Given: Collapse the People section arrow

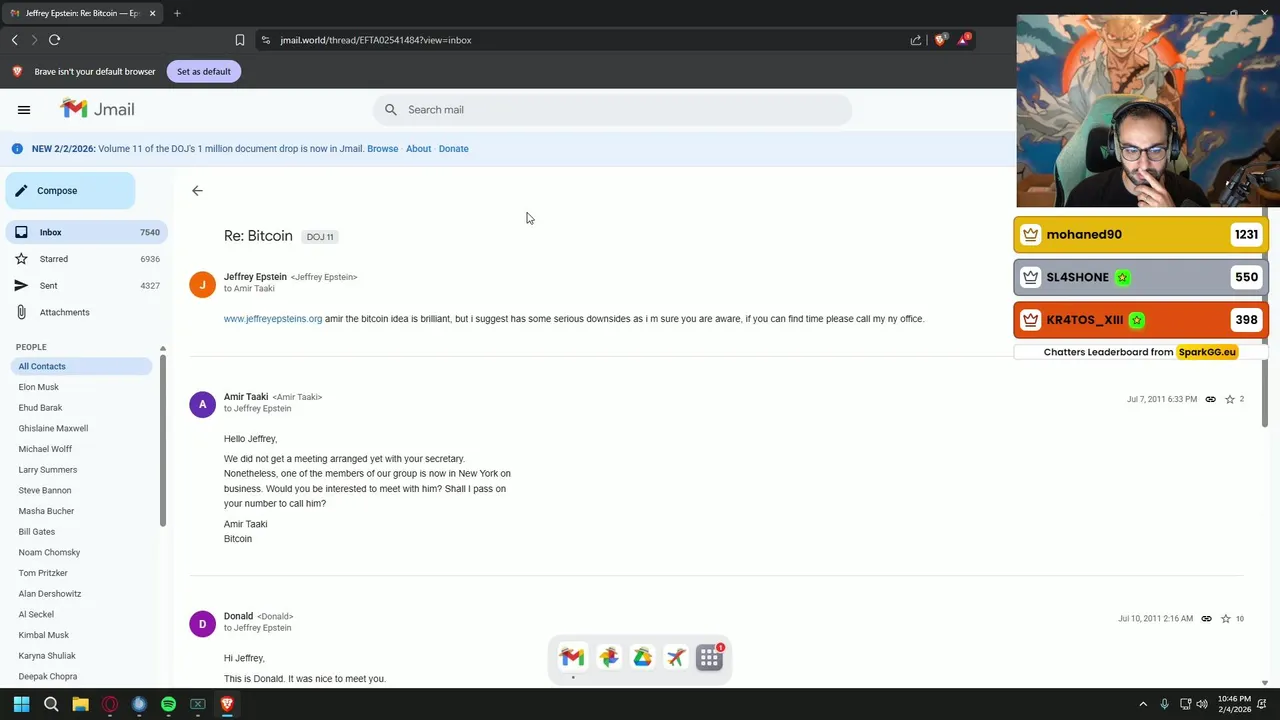Looking at the screenshot, I should pyautogui.click(x=162, y=348).
